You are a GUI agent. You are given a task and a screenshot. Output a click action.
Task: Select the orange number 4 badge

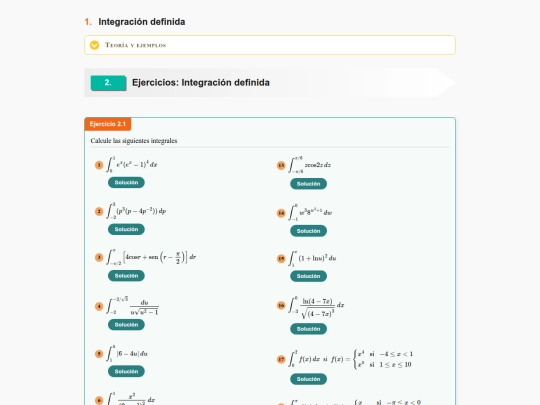(99, 306)
